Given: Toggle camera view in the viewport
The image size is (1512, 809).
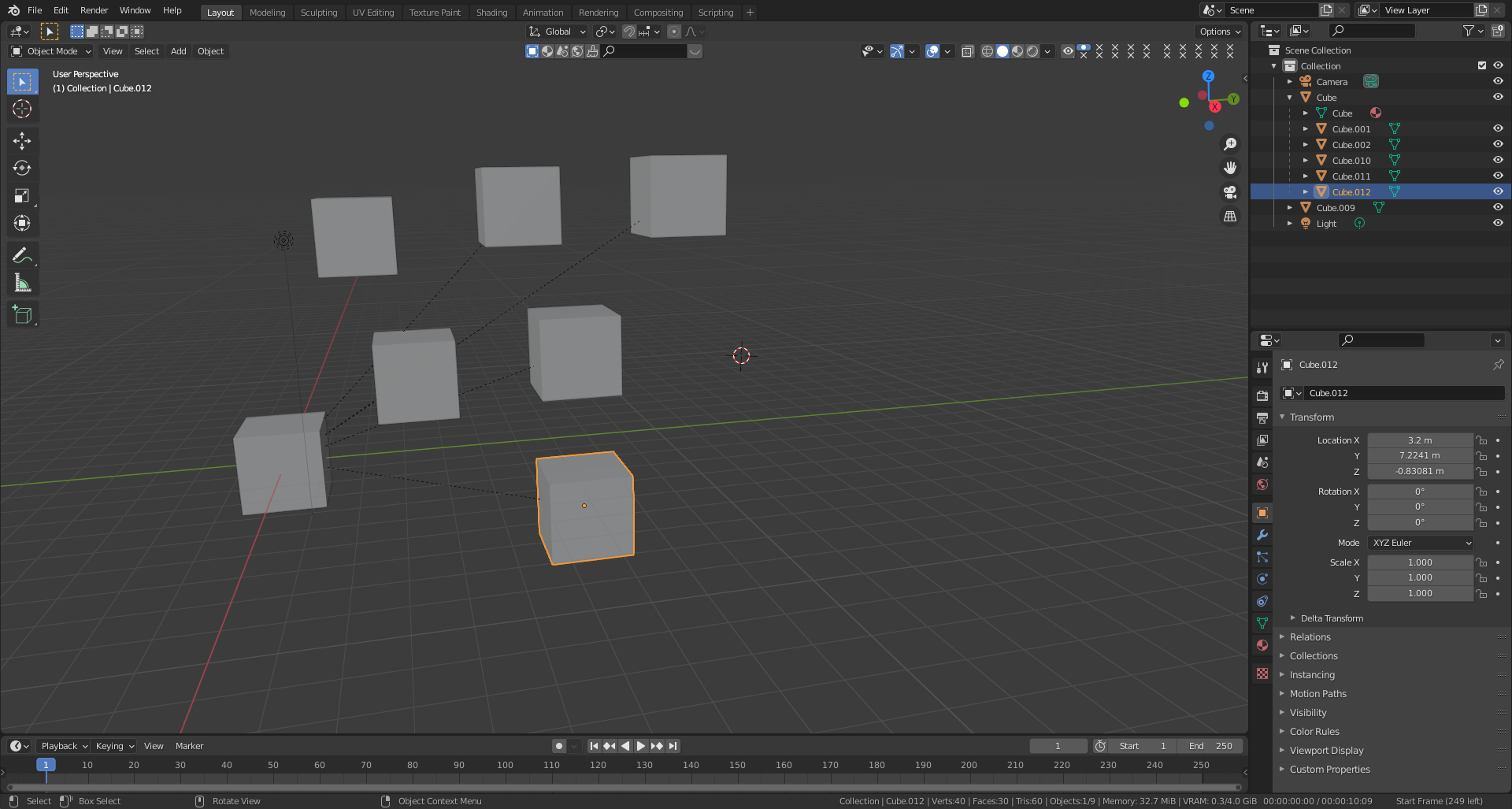Looking at the screenshot, I should (1229, 192).
